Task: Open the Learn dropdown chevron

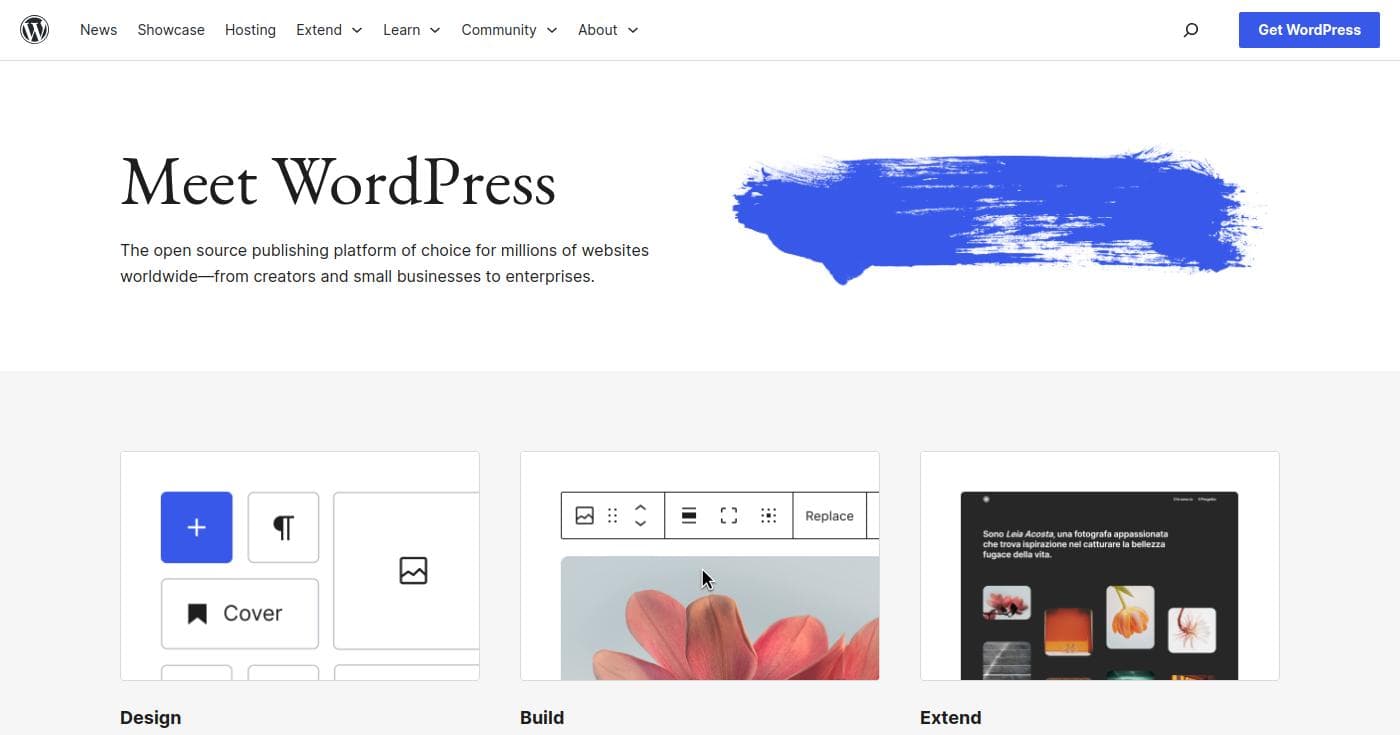Action: tap(435, 31)
